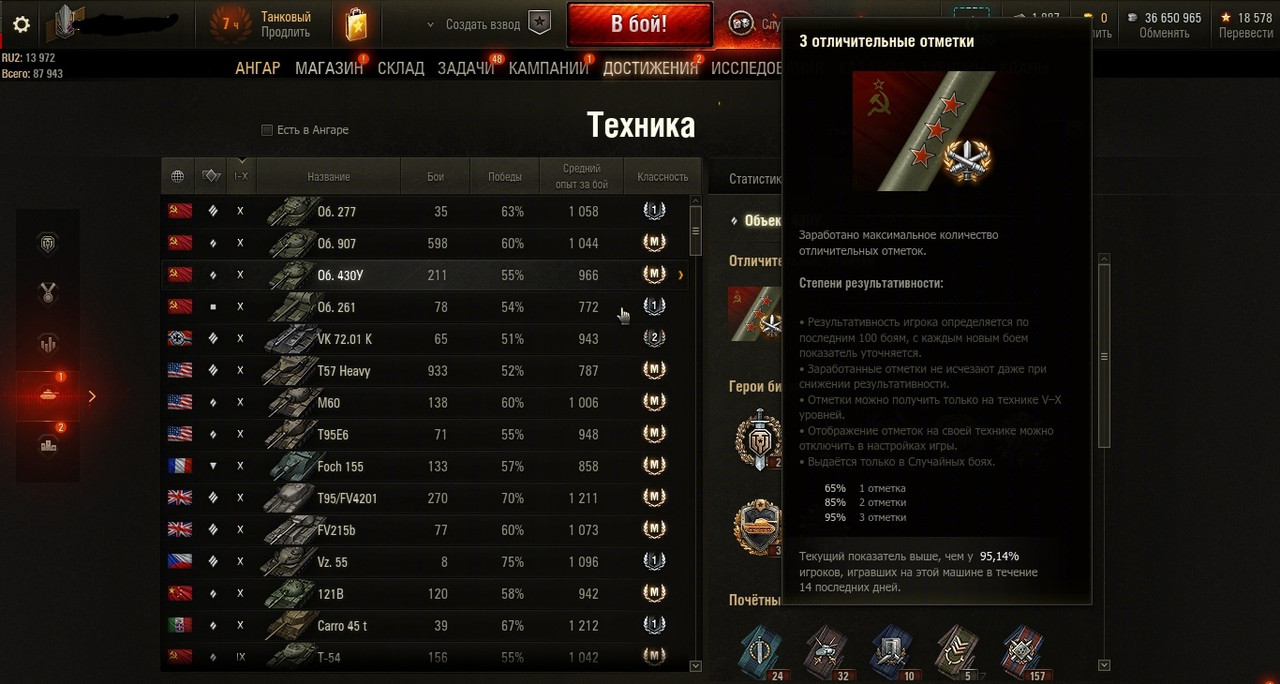
Task: Expand the left sidebar chevron
Action: pos(92,396)
